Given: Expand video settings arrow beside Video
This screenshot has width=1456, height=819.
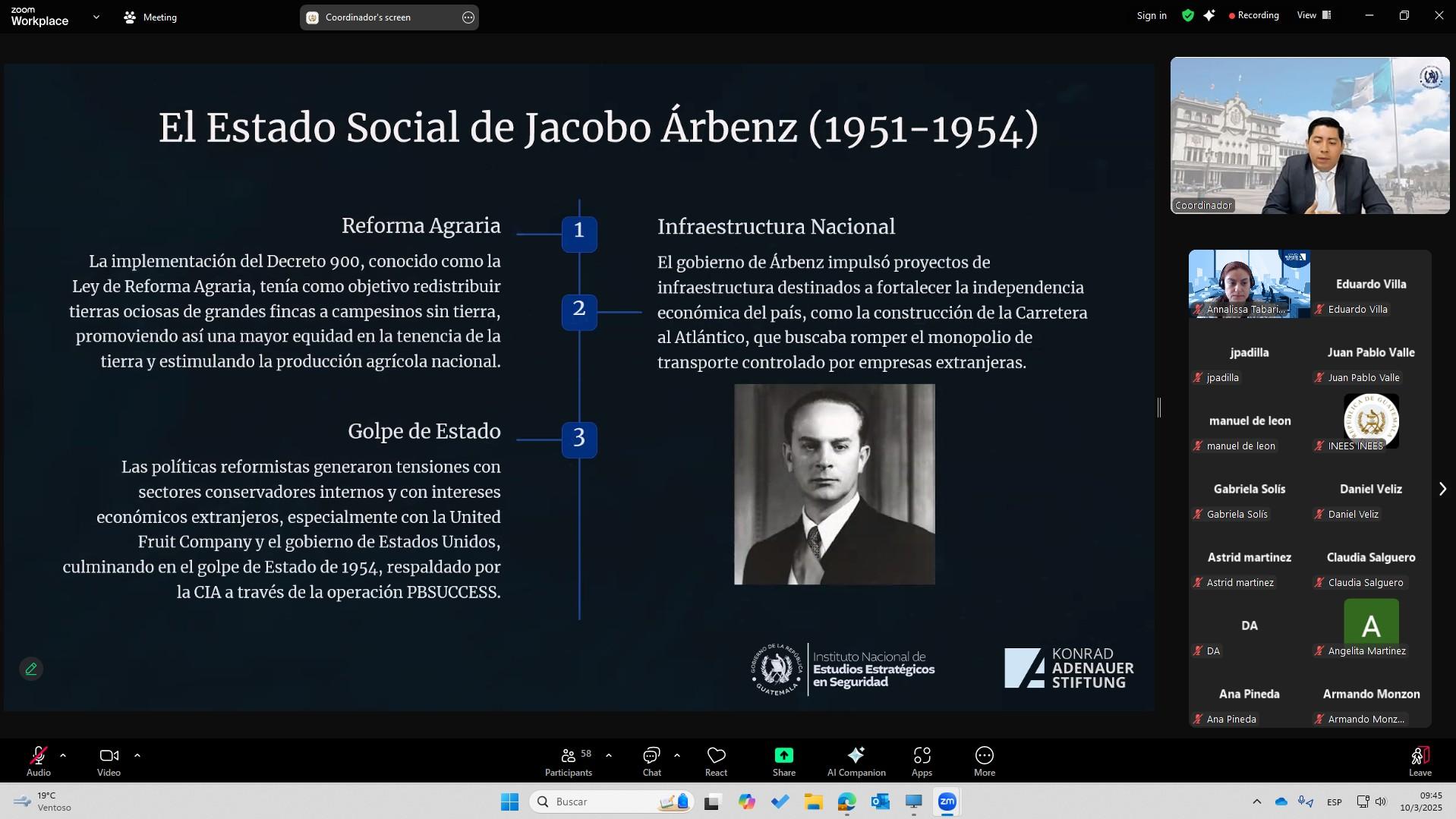Looking at the screenshot, I should (137, 755).
